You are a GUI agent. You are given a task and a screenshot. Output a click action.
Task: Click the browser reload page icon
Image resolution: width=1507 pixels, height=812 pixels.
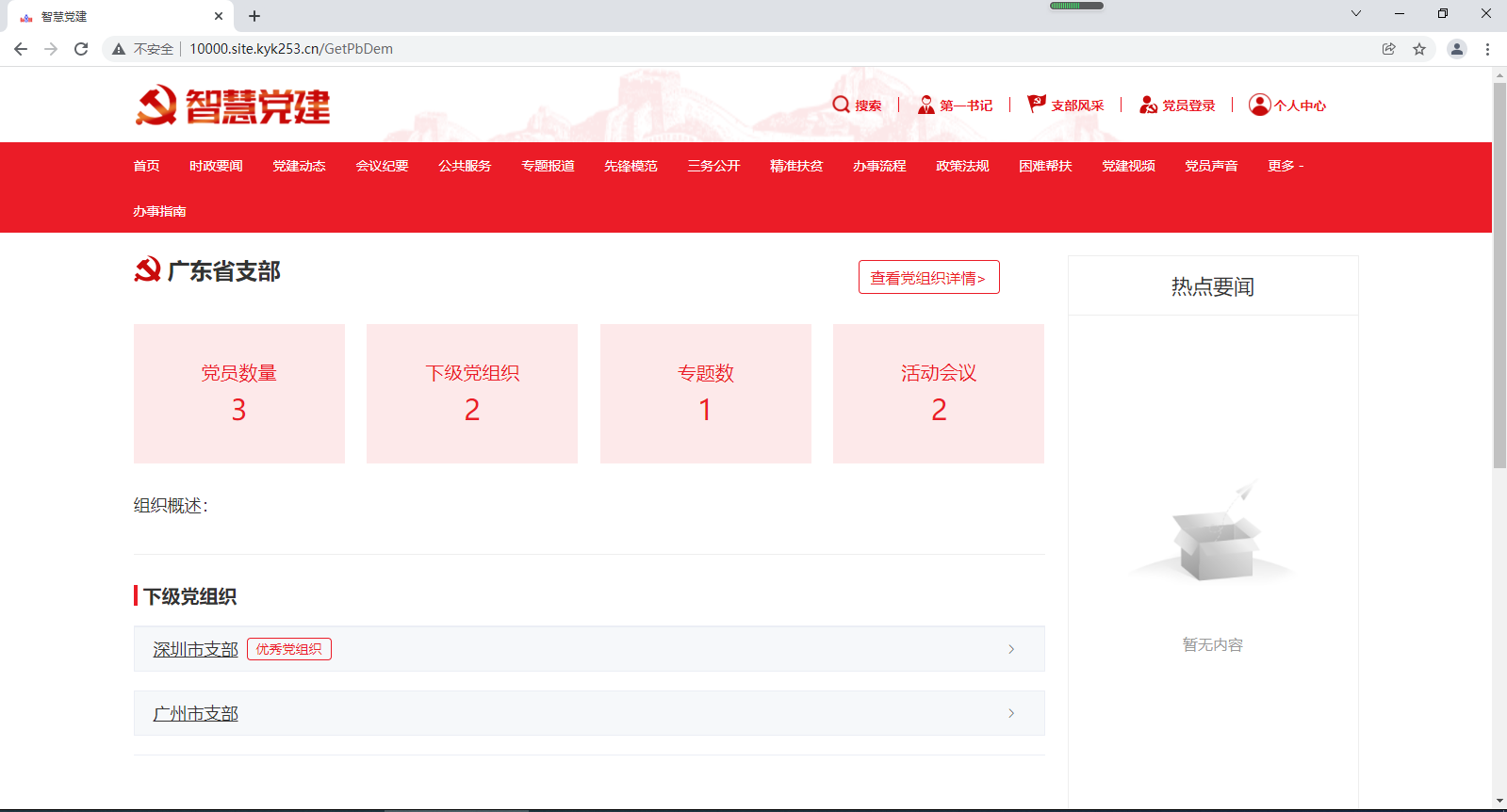81,49
